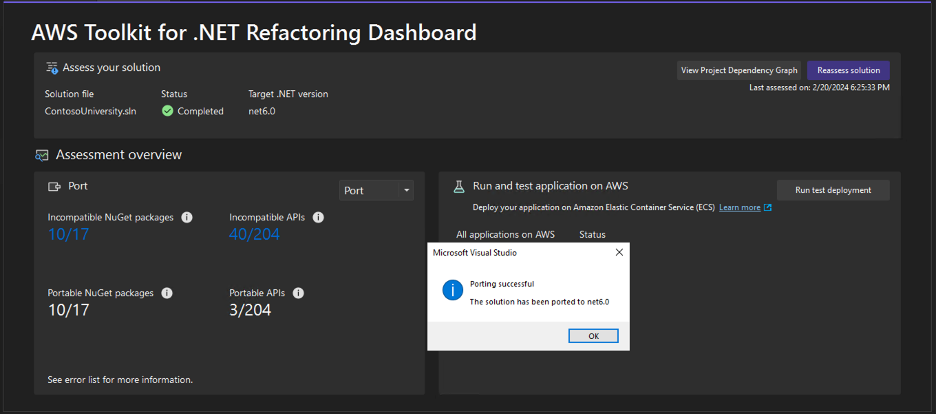This screenshot has height=414, width=936.
Task: Click the Completed status label
Action: (201, 111)
